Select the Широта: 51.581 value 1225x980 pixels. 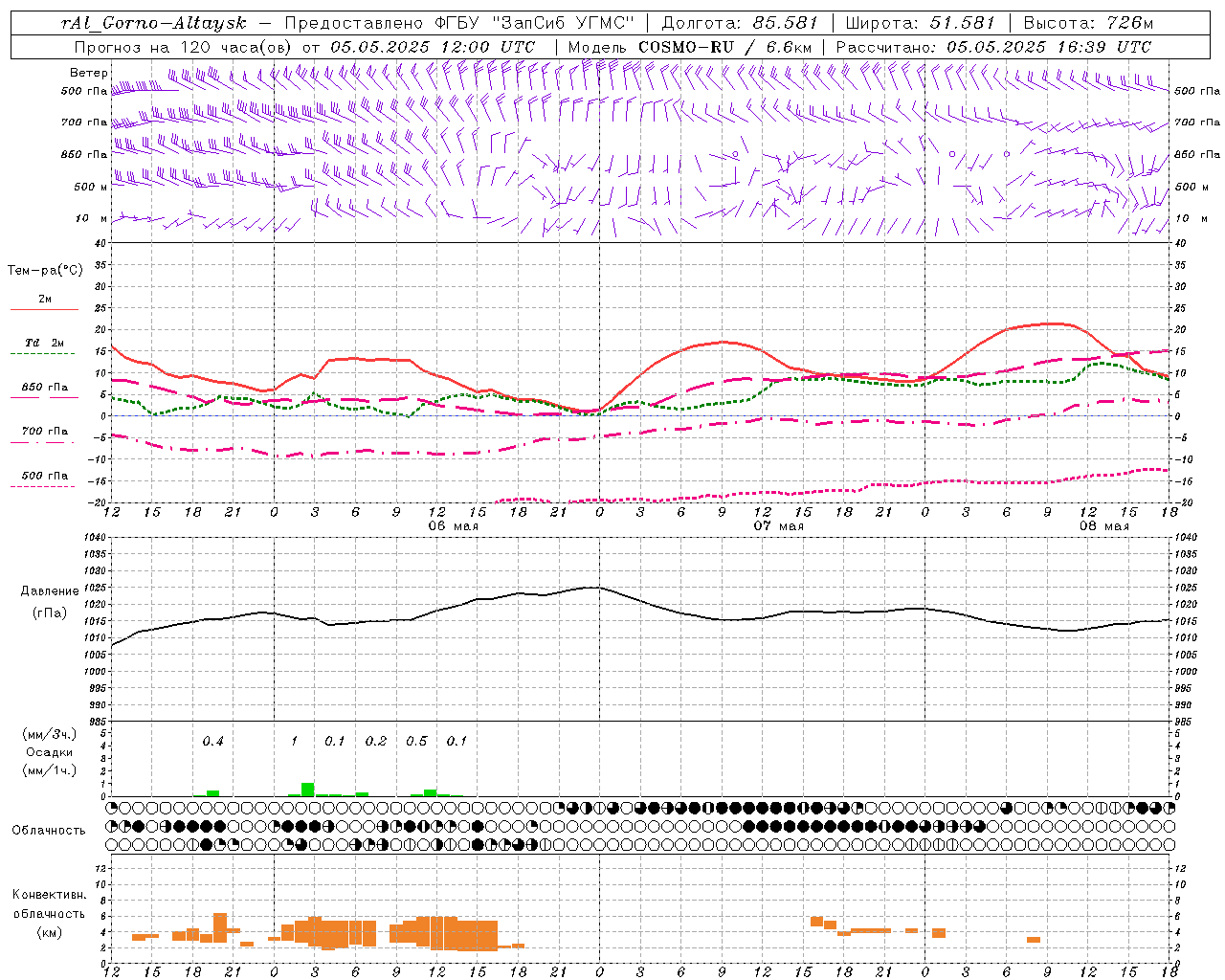(x=921, y=23)
